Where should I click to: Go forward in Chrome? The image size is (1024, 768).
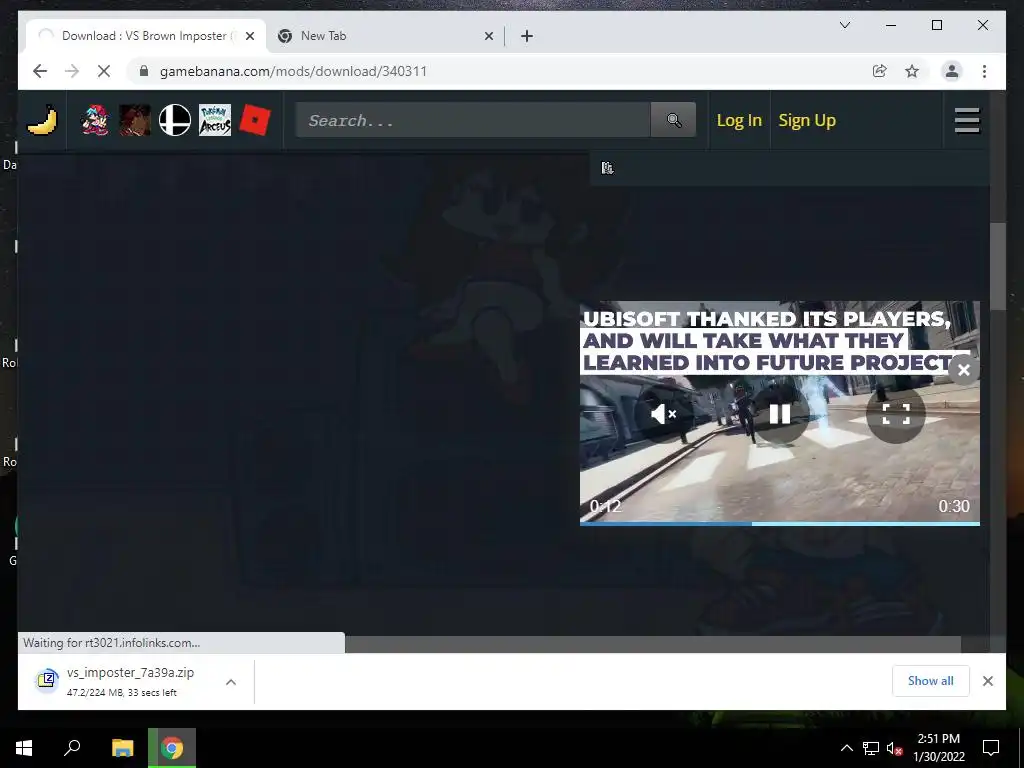[x=72, y=71]
